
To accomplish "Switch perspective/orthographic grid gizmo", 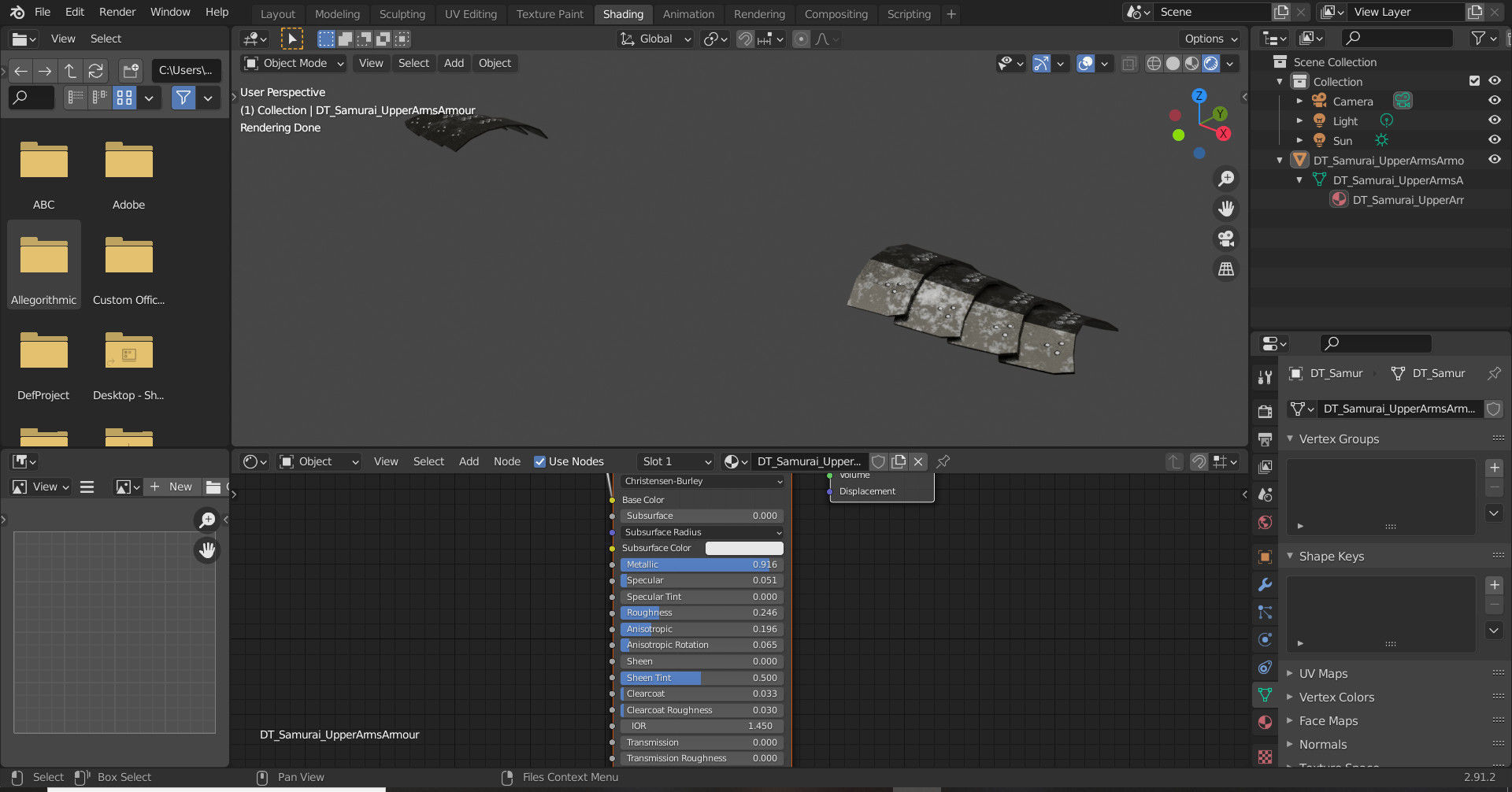I will (1226, 269).
